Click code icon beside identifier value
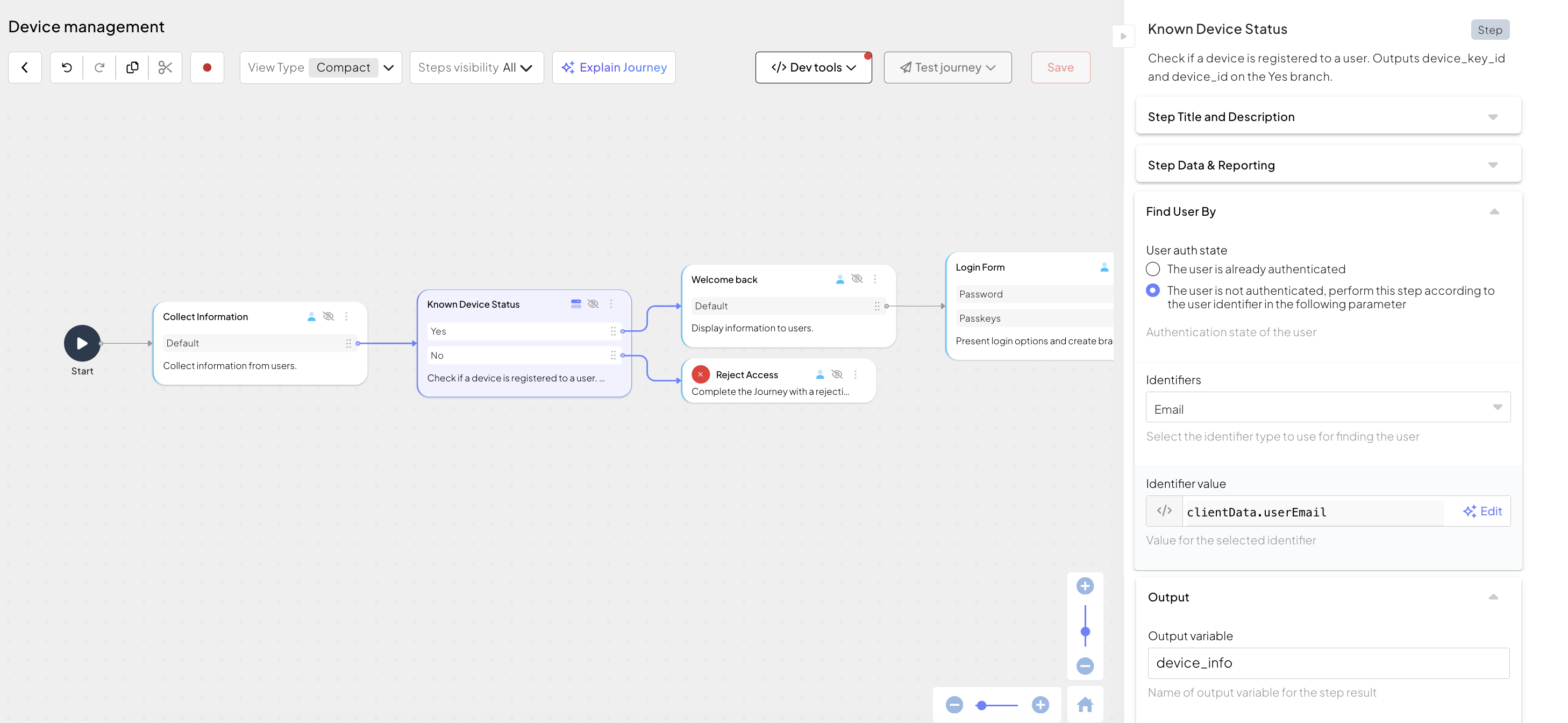Viewport: 1568px width, 723px height. tap(1164, 511)
